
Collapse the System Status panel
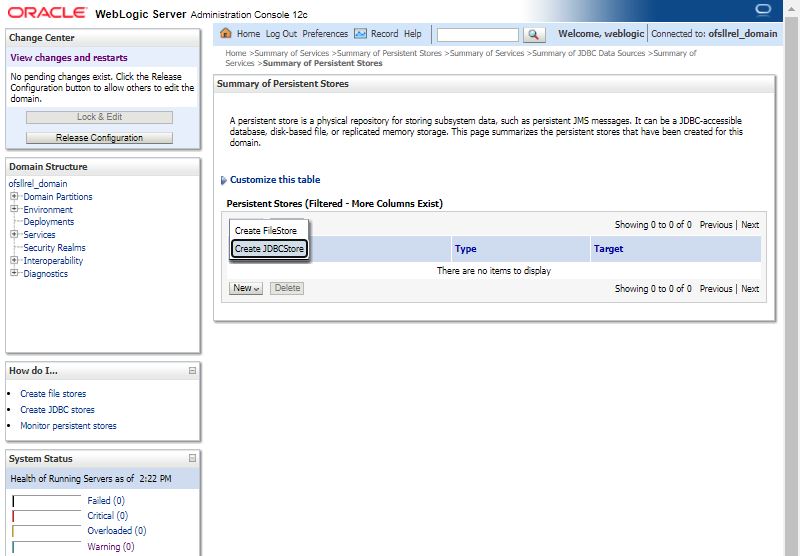[192, 459]
